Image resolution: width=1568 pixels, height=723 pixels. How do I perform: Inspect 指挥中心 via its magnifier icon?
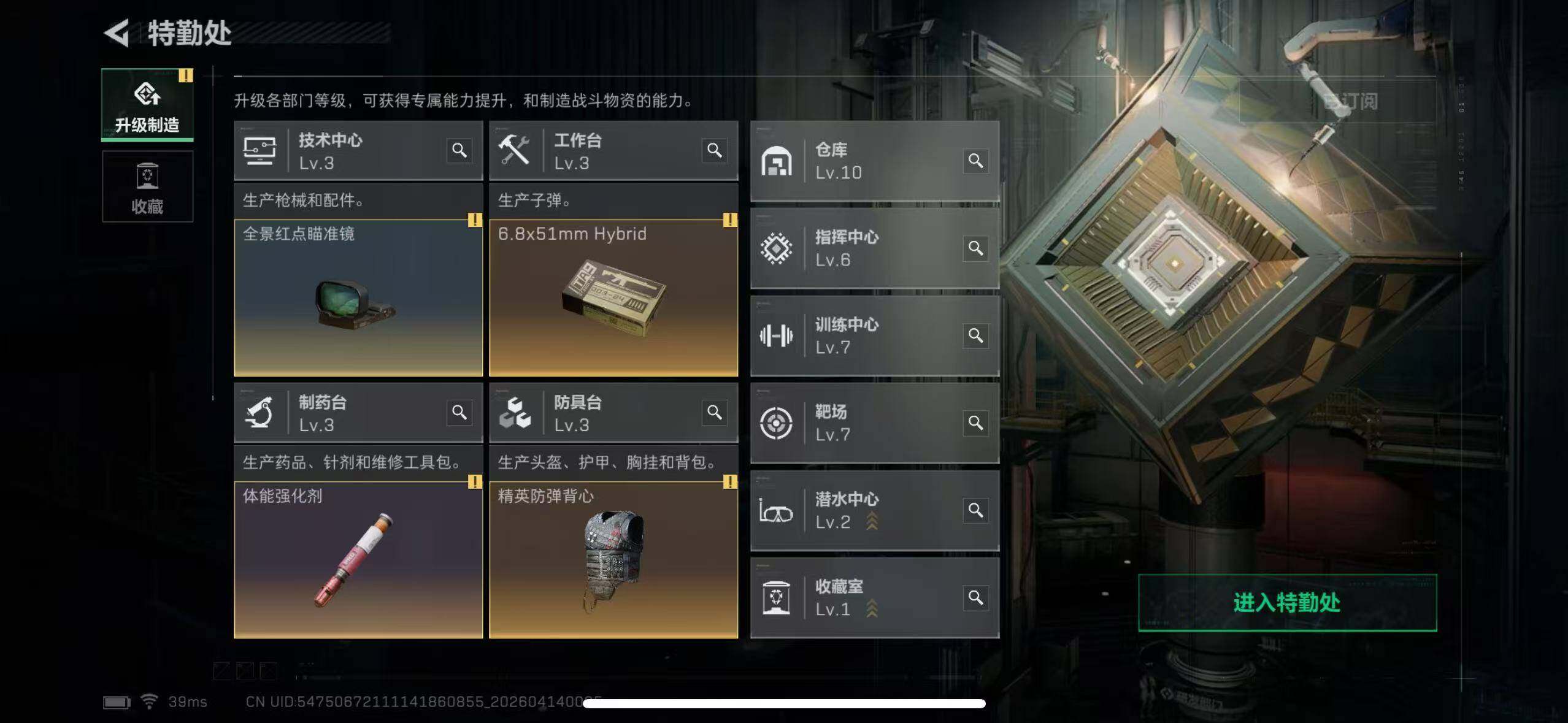tap(975, 248)
